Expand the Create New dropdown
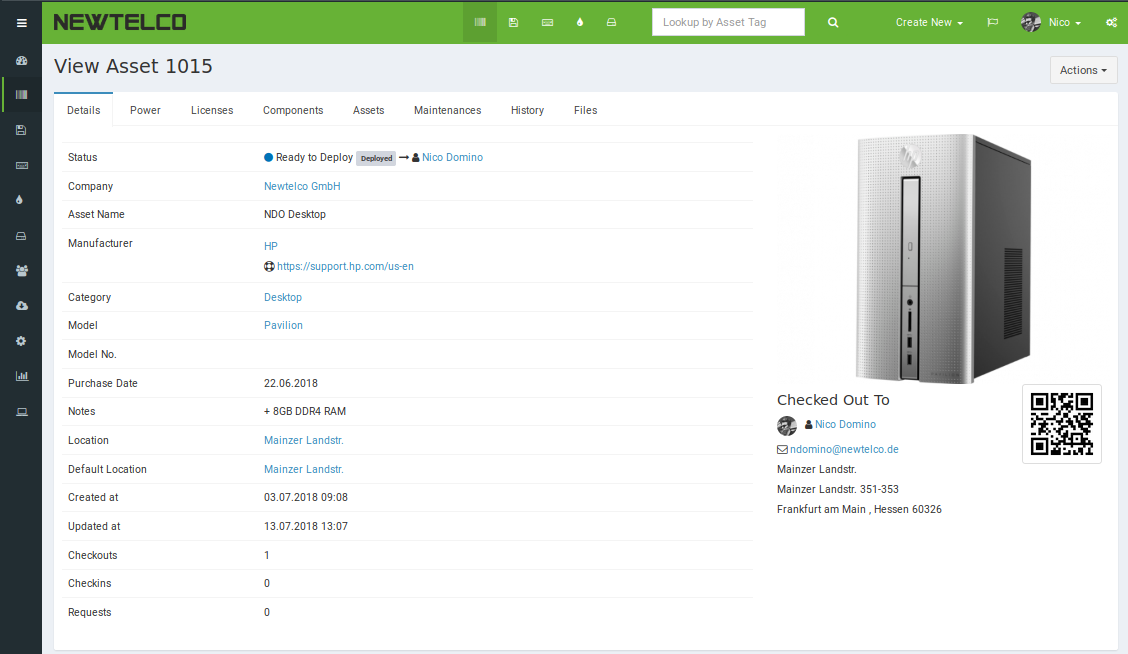 pyautogui.click(x=929, y=22)
